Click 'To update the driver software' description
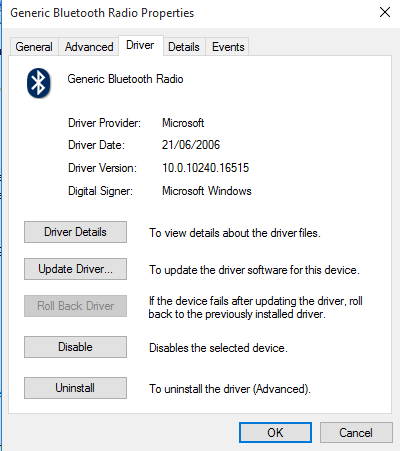This screenshot has height=451, width=400. (254, 270)
